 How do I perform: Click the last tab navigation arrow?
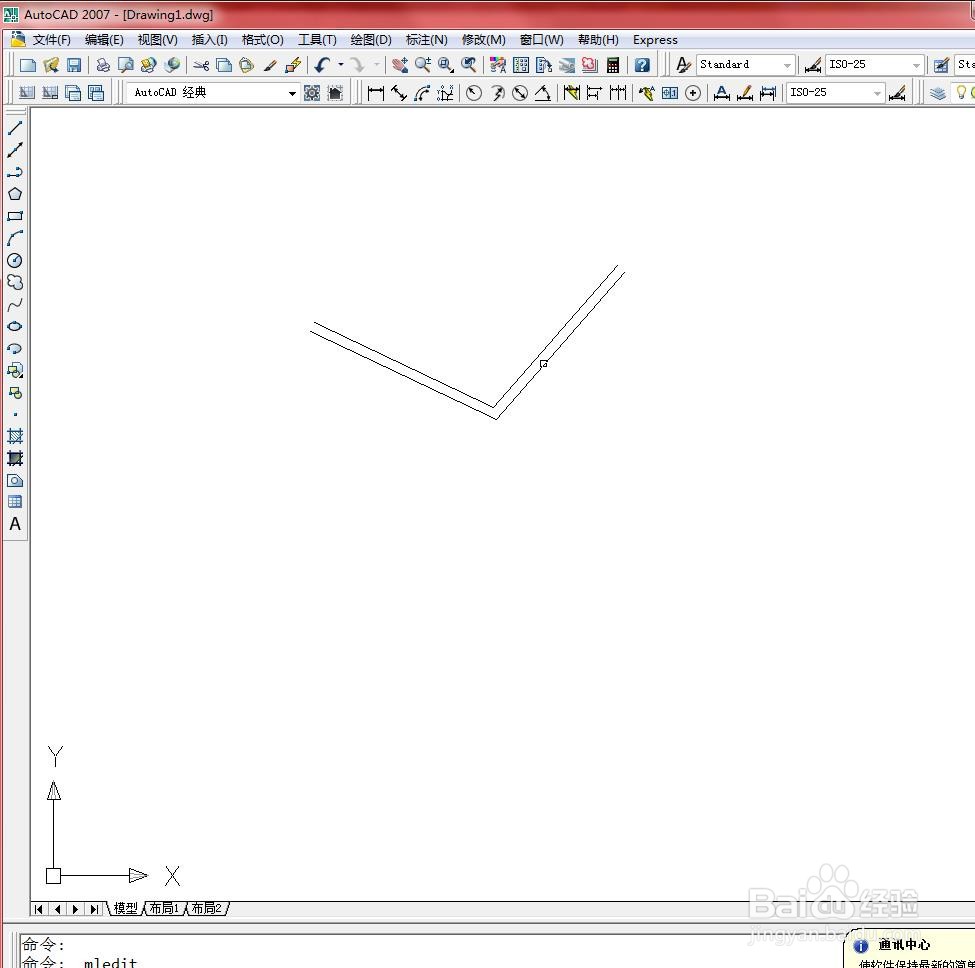tap(94, 909)
